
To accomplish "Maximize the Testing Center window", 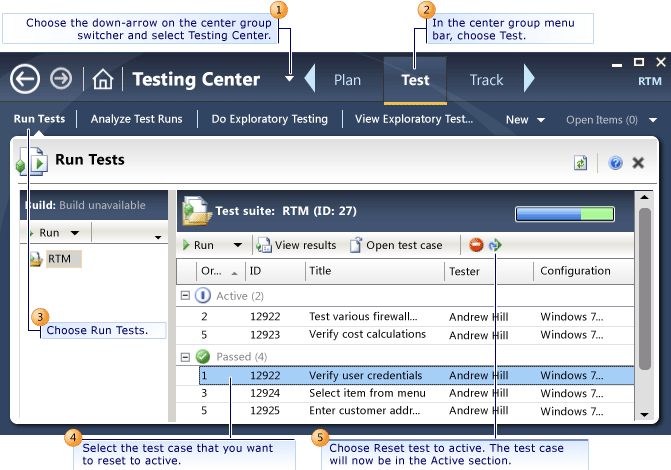I will pos(638,62).
